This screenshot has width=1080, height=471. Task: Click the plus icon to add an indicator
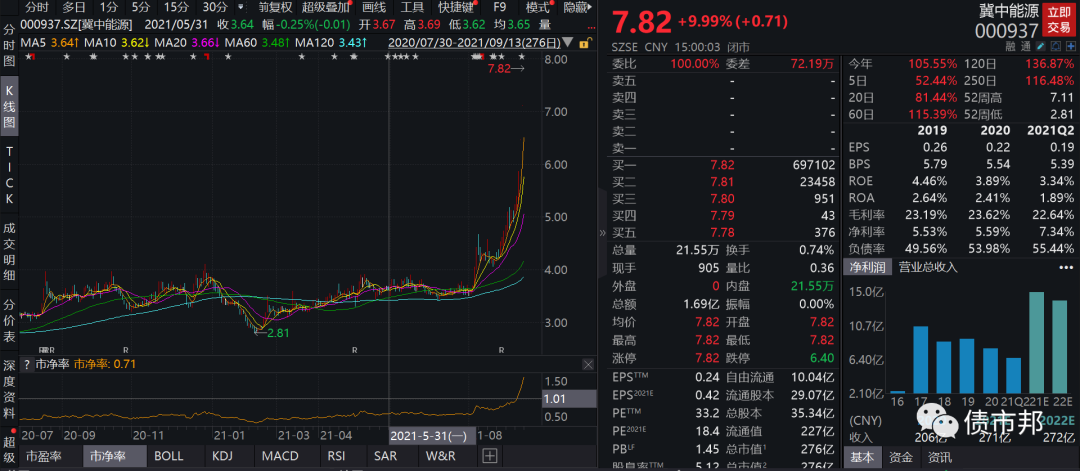[489, 456]
